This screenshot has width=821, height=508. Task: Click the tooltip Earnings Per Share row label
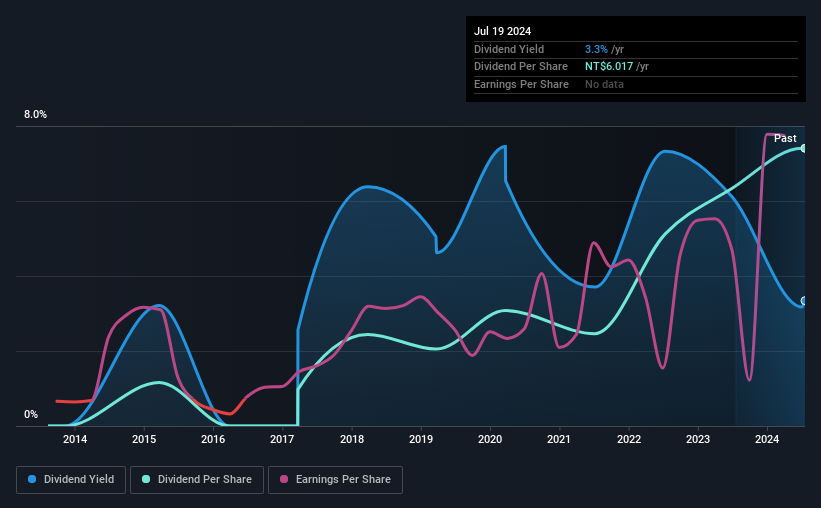coord(522,84)
